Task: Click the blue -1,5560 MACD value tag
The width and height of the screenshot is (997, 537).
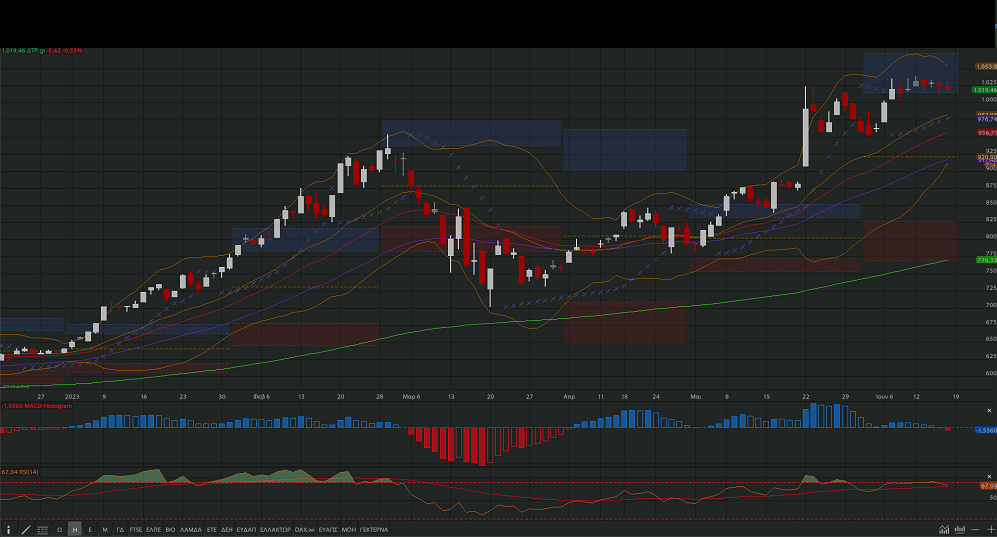Action: (x=986, y=430)
